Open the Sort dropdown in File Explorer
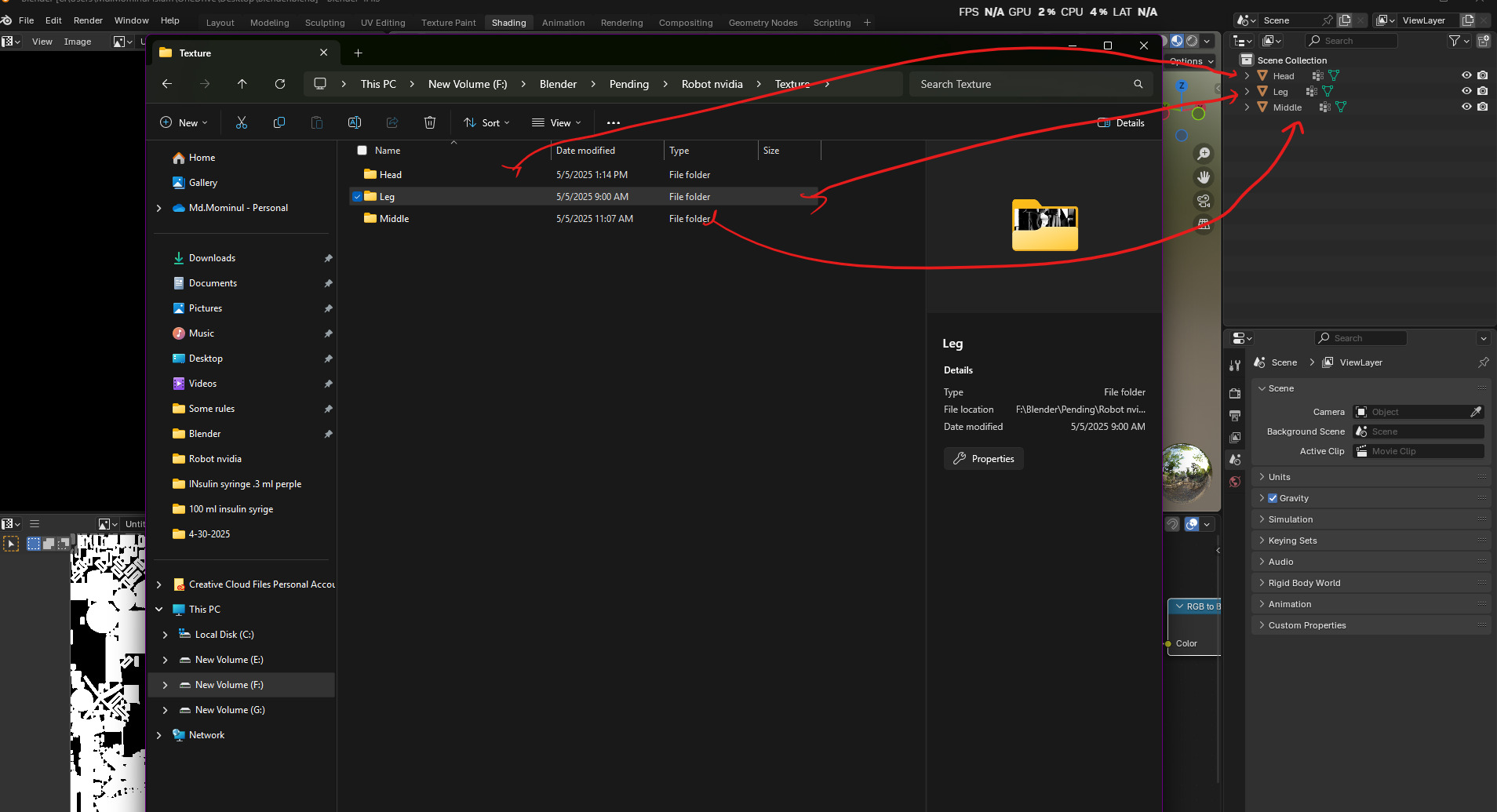 point(487,122)
